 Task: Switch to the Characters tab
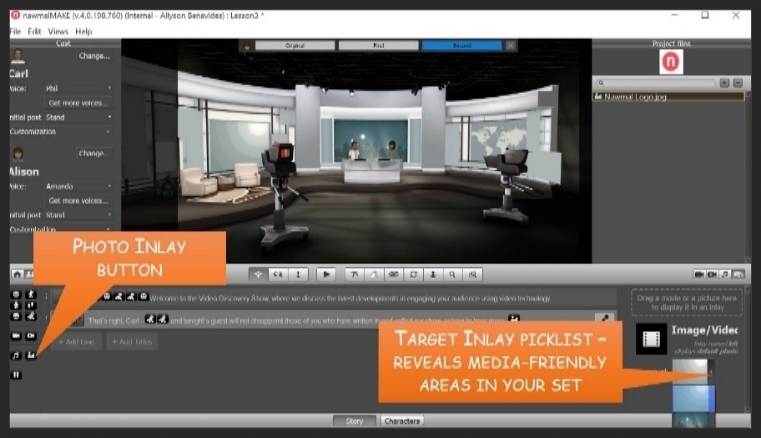[402, 421]
